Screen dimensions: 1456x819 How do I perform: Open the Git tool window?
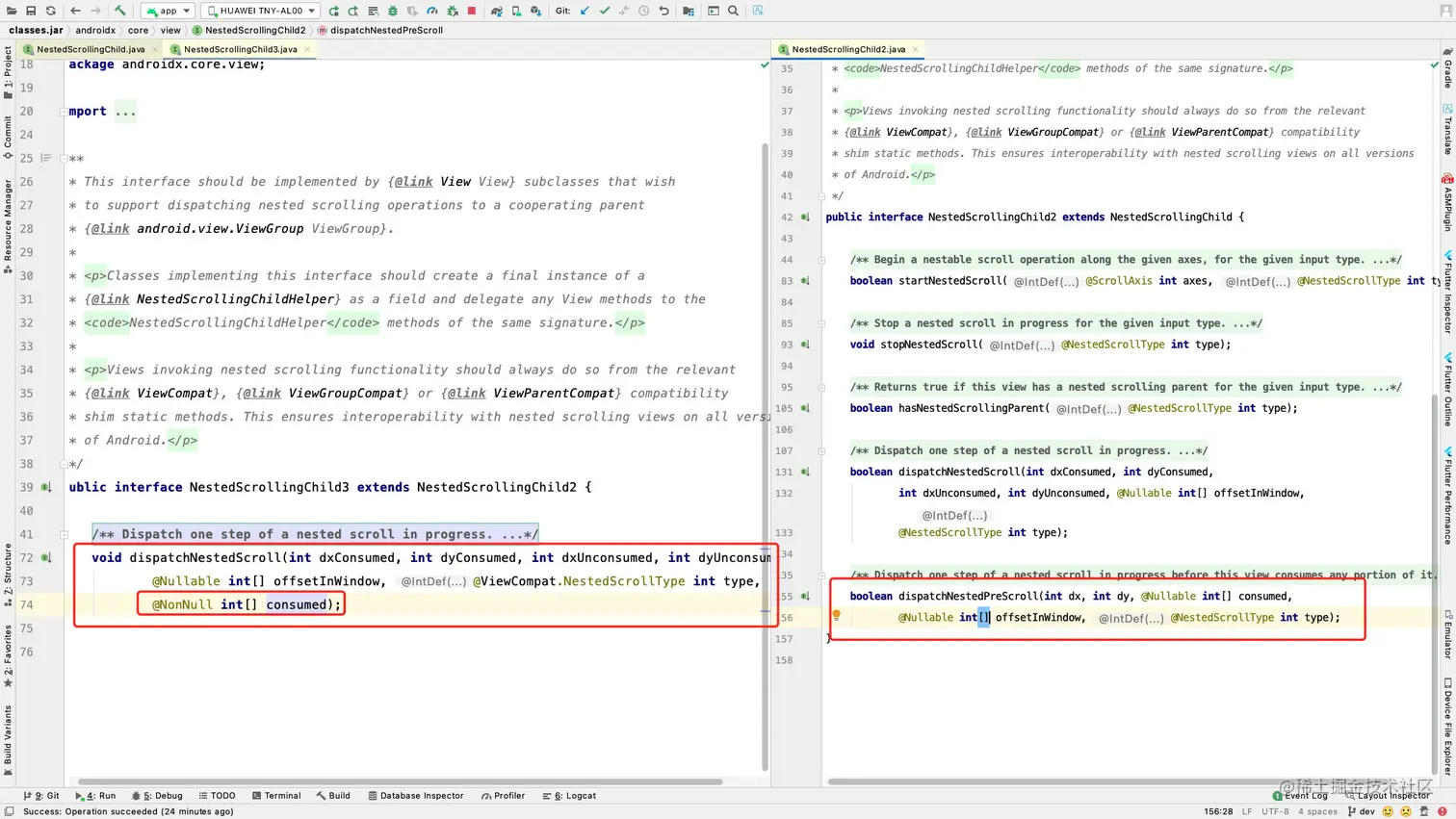41,796
